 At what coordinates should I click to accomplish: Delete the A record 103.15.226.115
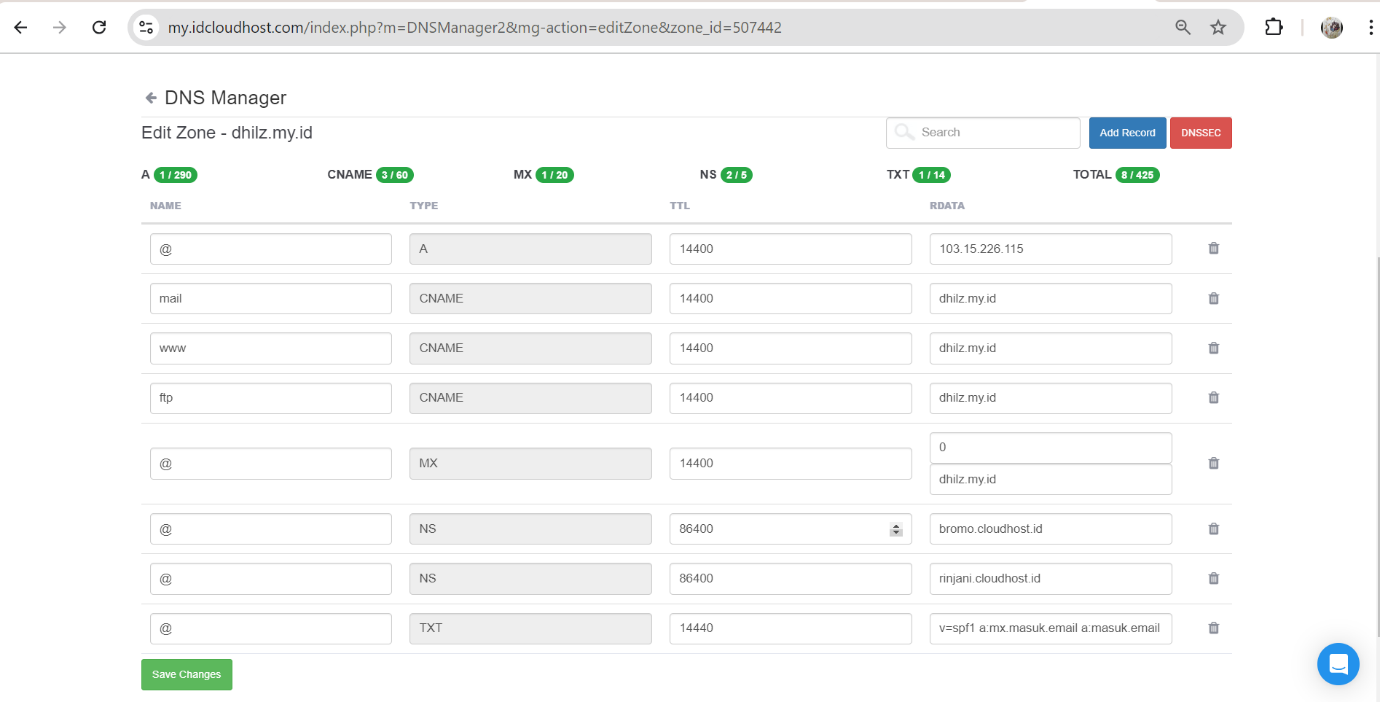click(1214, 248)
